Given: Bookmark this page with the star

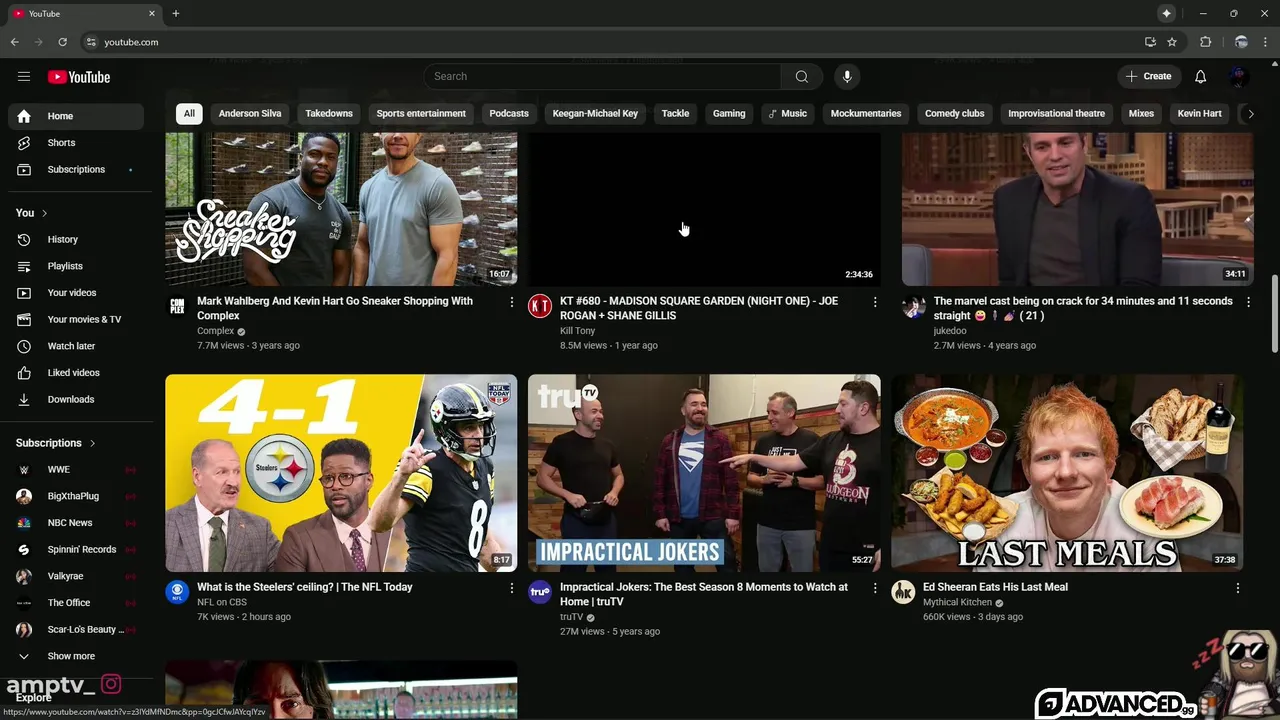Looking at the screenshot, I should (1172, 42).
